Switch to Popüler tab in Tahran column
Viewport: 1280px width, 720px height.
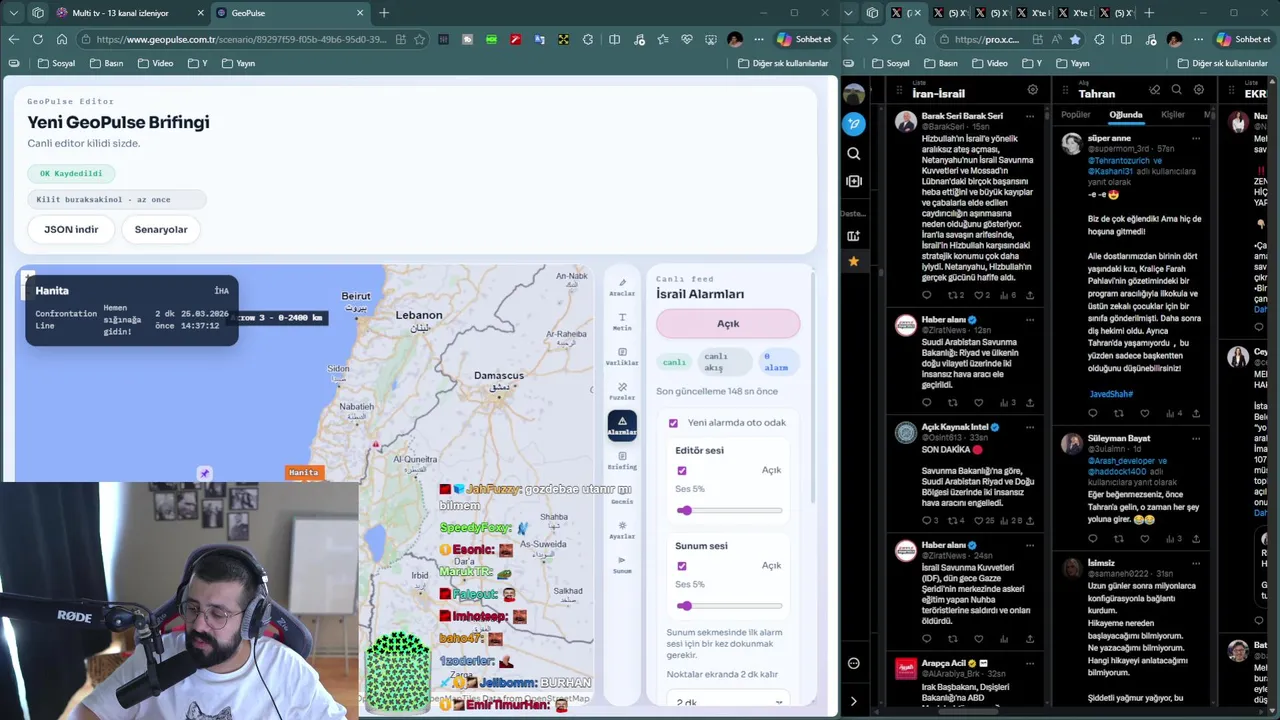click(x=1075, y=115)
